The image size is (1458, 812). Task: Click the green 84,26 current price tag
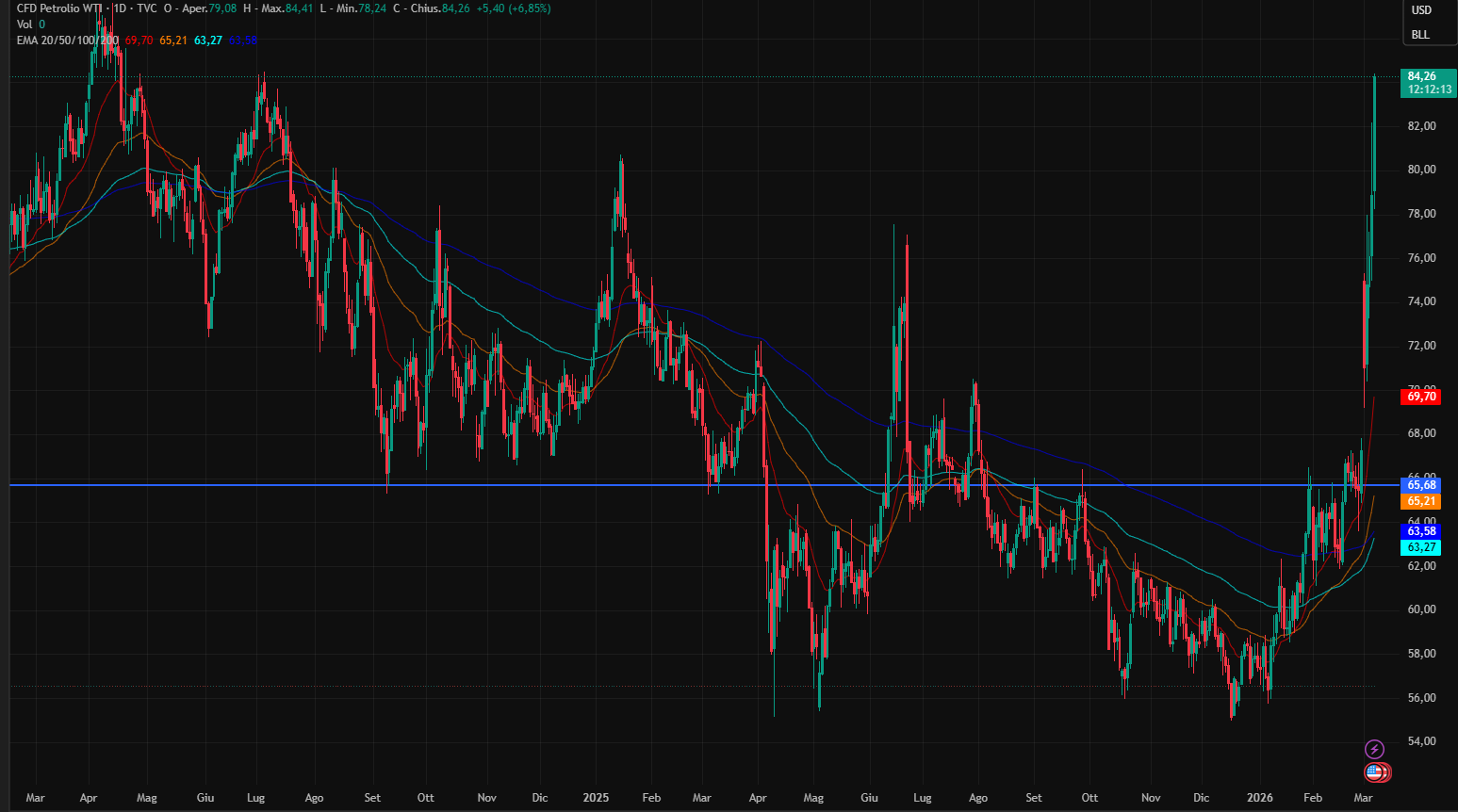coord(1428,83)
